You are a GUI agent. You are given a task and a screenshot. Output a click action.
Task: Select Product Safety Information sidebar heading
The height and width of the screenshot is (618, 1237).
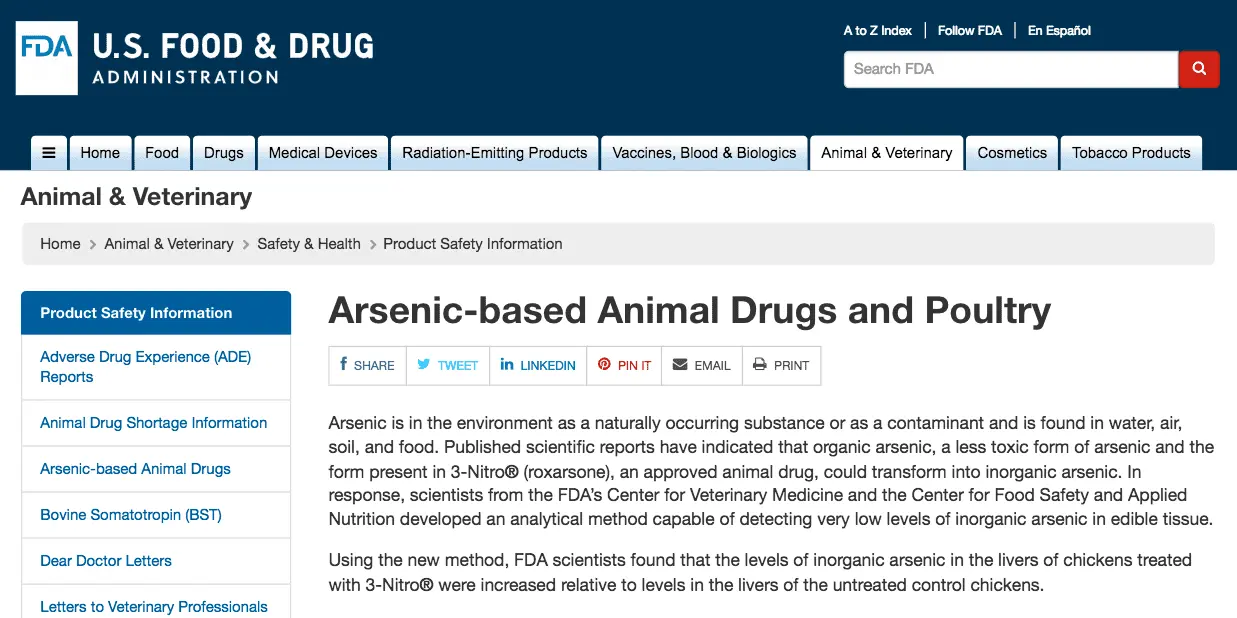coord(136,313)
